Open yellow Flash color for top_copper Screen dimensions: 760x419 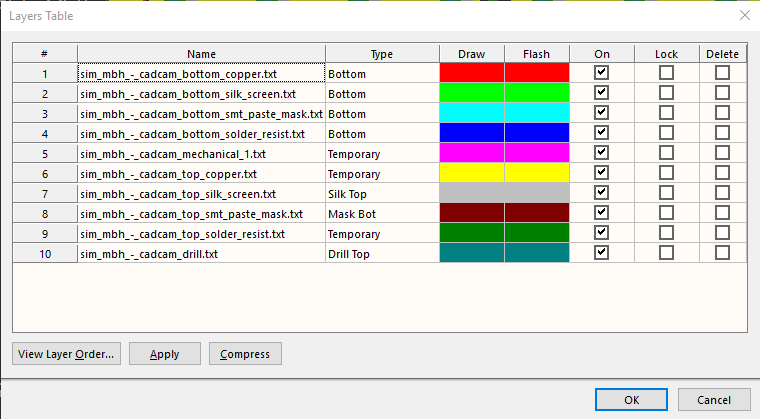(x=536, y=173)
